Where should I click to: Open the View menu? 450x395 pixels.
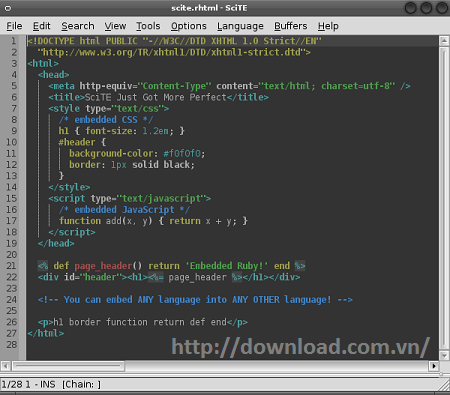115,26
